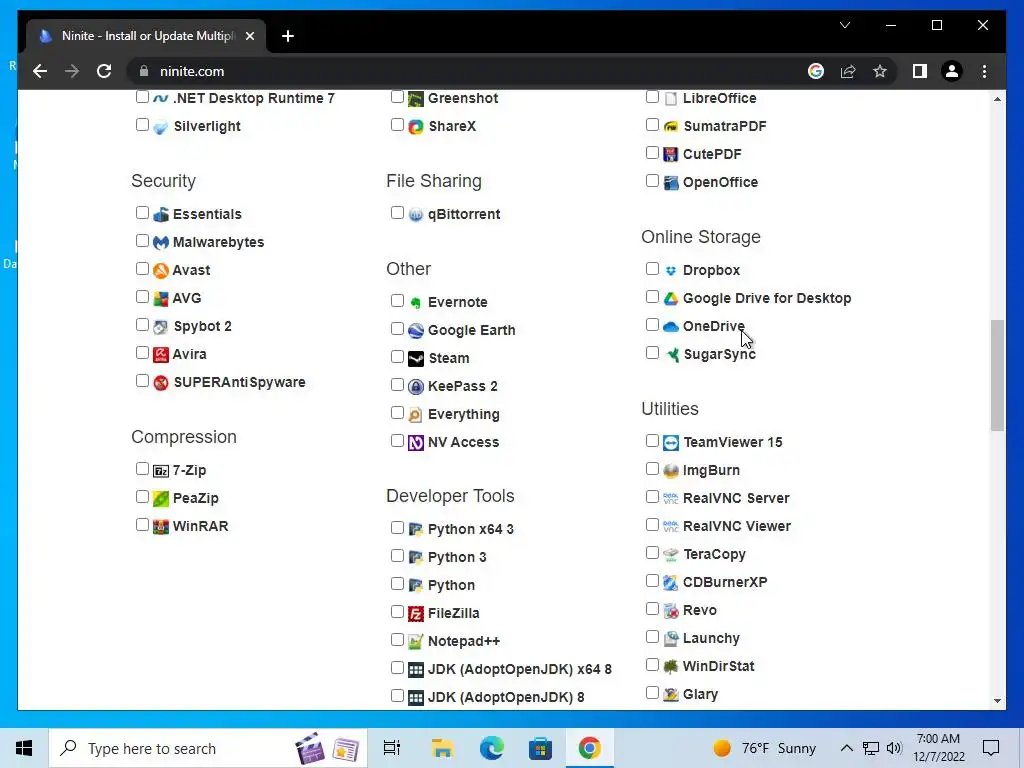The image size is (1024, 768).
Task: Reload the Ninite page
Action: tap(104, 71)
